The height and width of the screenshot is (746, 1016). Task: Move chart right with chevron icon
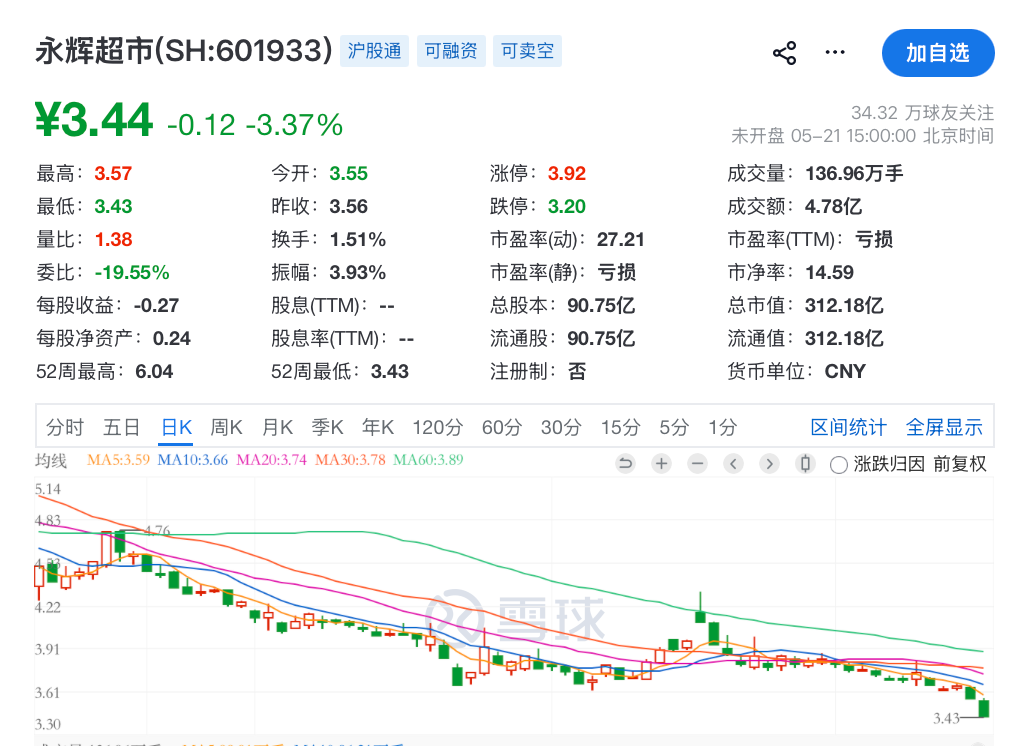[769, 463]
